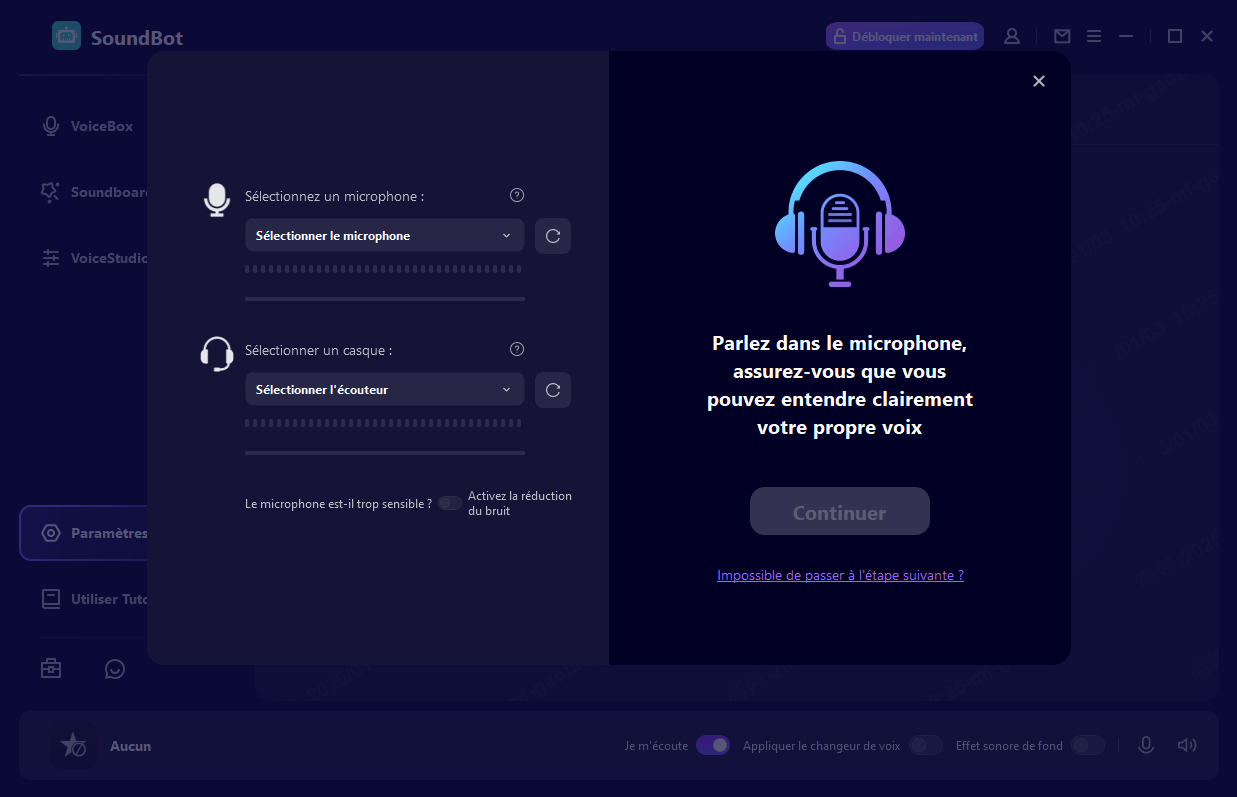
Task: Open the user account profile icon
Action: point(1012,36)
